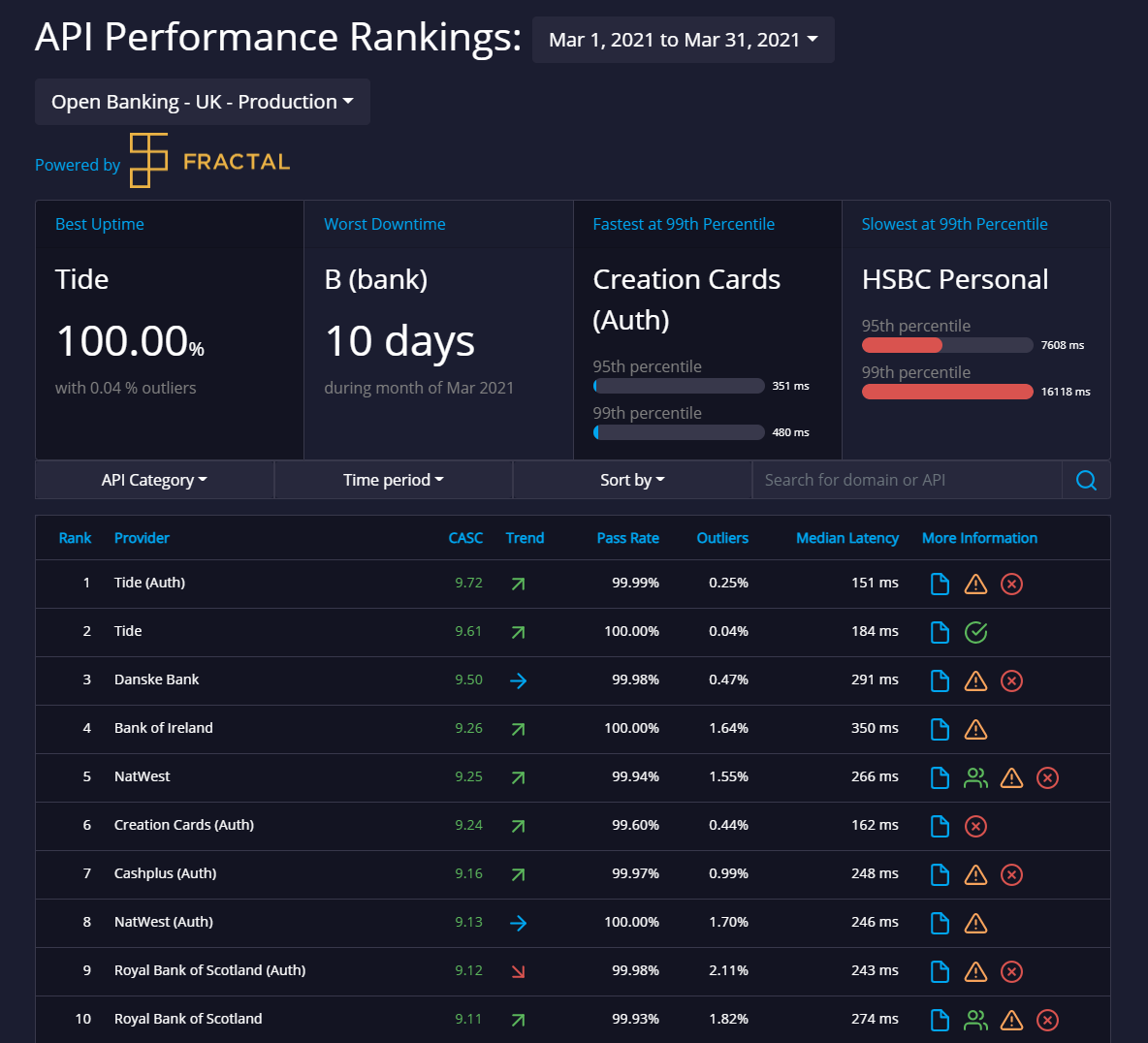Click the FRACTAL logo link
Image resolution: width=1148 pixels, height=1043 pixels.
209,161
